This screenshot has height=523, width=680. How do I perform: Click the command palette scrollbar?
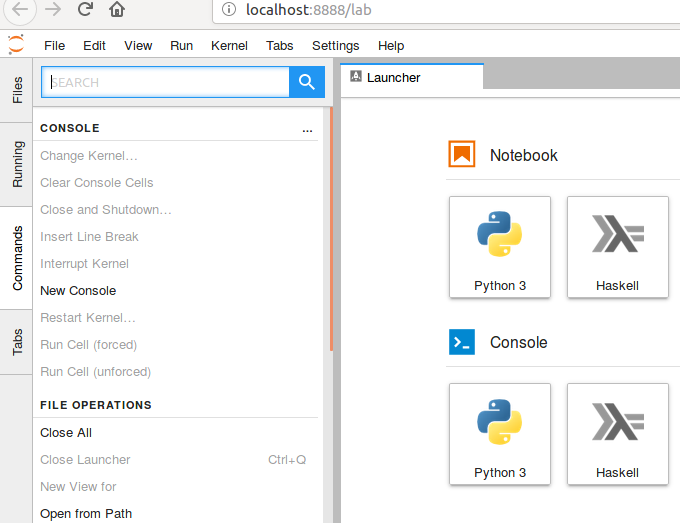click(x=331, y=229)
